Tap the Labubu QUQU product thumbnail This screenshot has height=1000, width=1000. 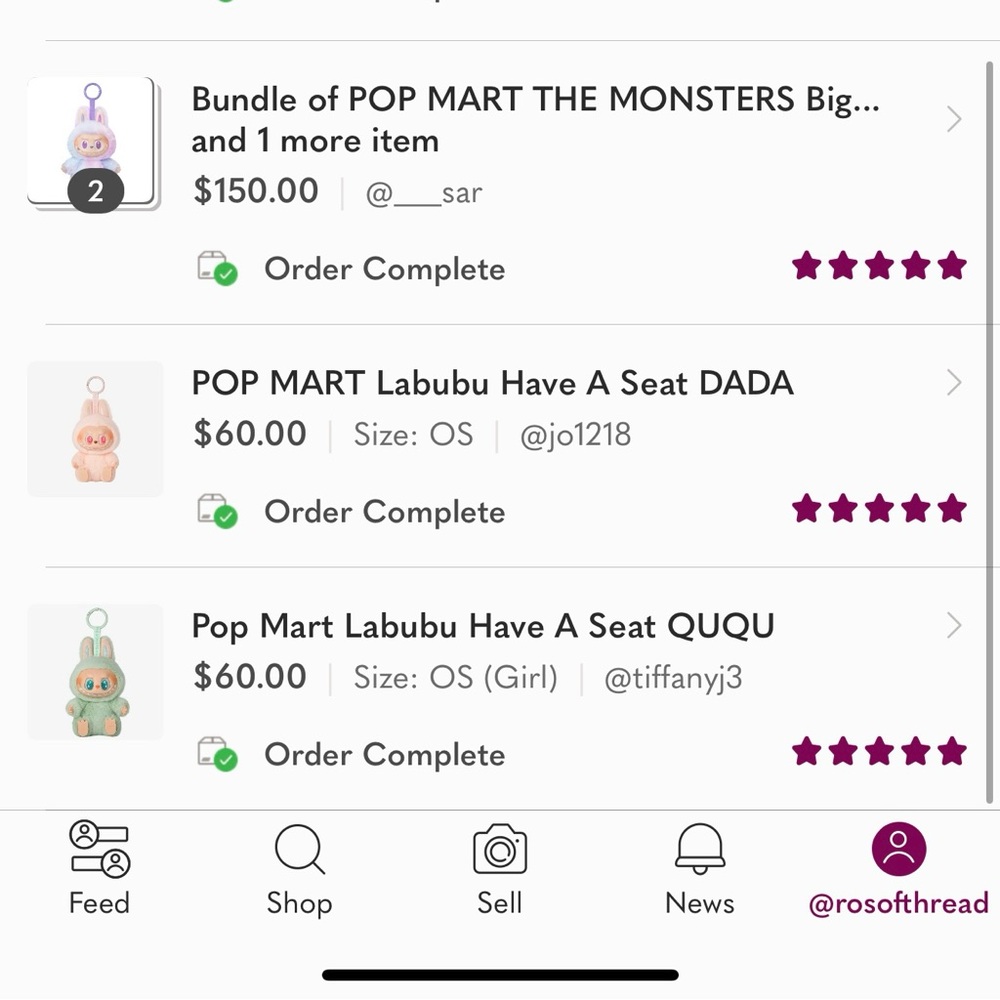(x=95, y=672)
